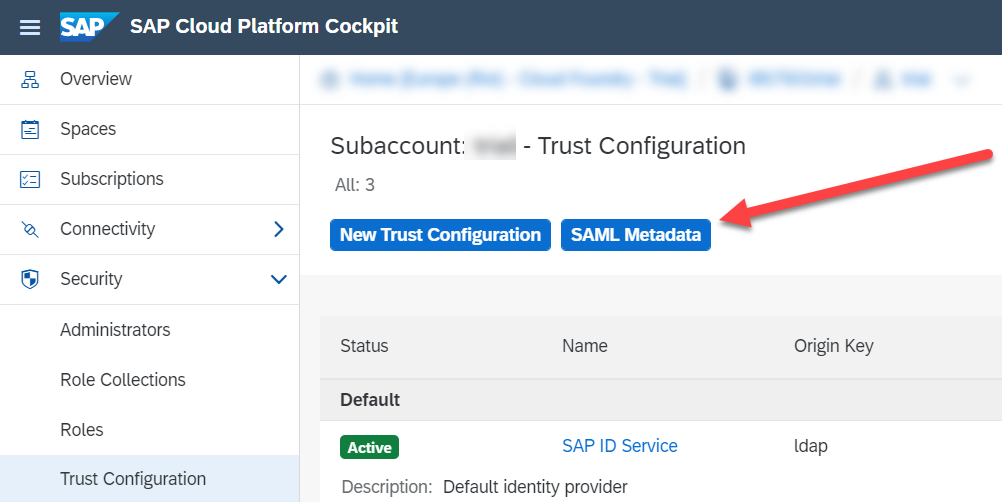Select Roles in the sidebar

tap(82, 430)
